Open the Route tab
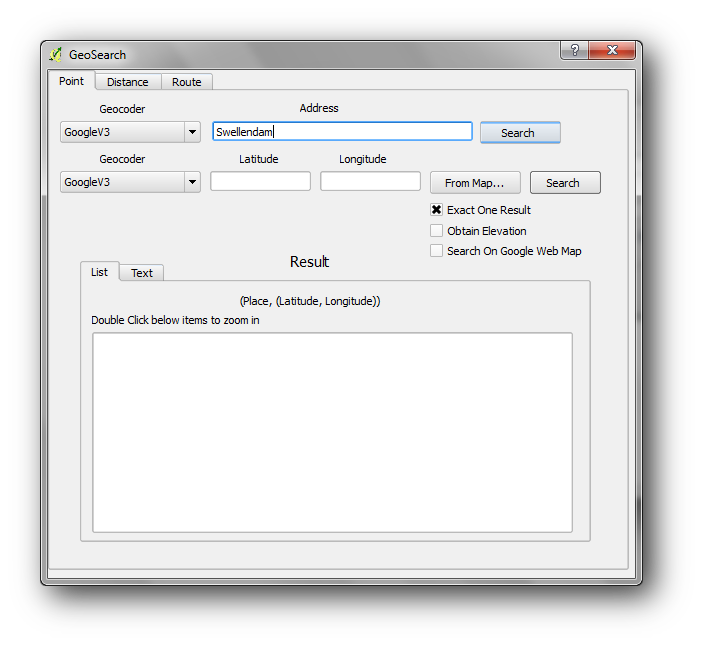Screen dimensions: 703x646 click(187, 82)
